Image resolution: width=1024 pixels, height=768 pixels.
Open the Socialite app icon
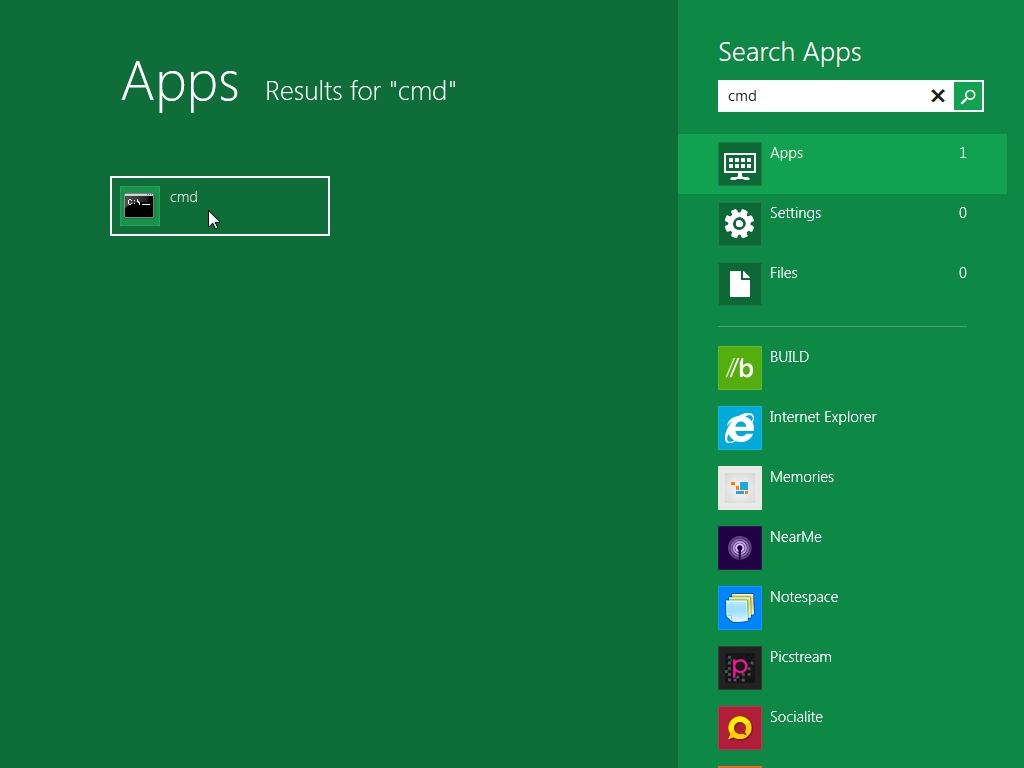tap(740, 728)
